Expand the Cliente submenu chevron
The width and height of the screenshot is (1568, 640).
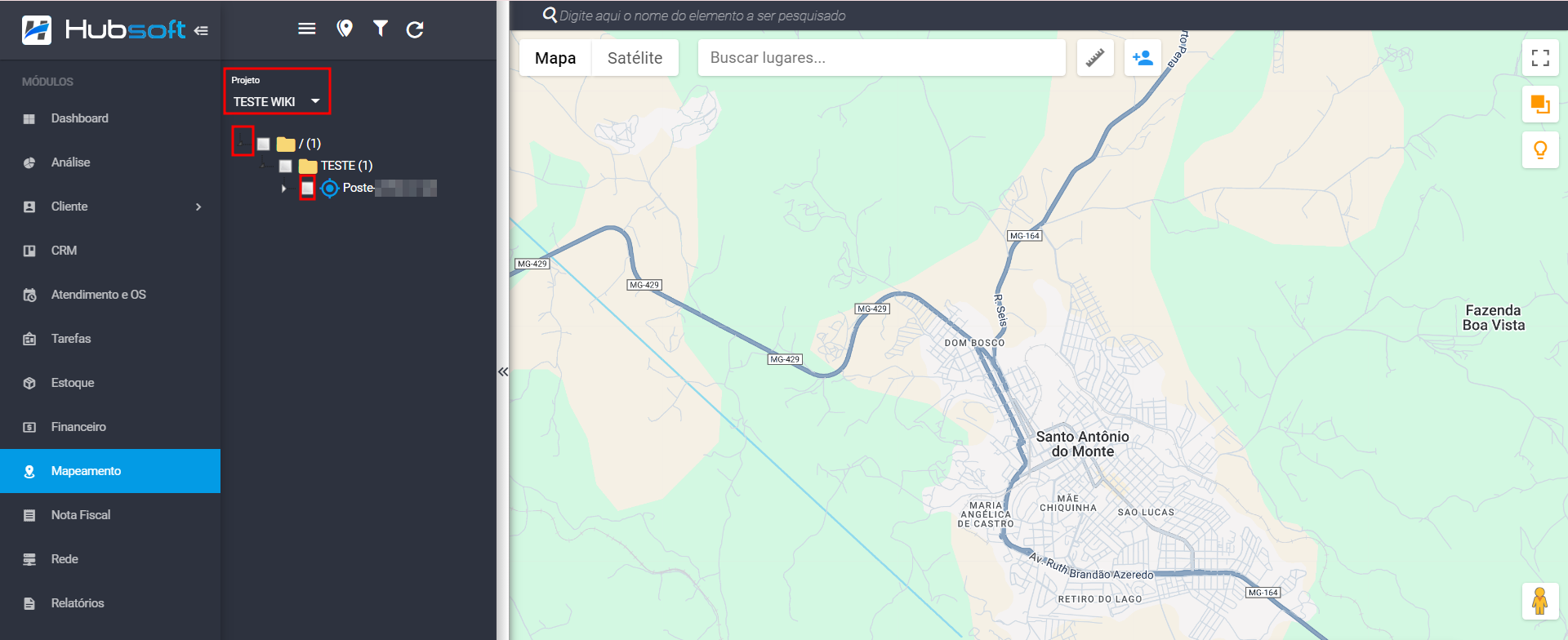click(198, 207)
